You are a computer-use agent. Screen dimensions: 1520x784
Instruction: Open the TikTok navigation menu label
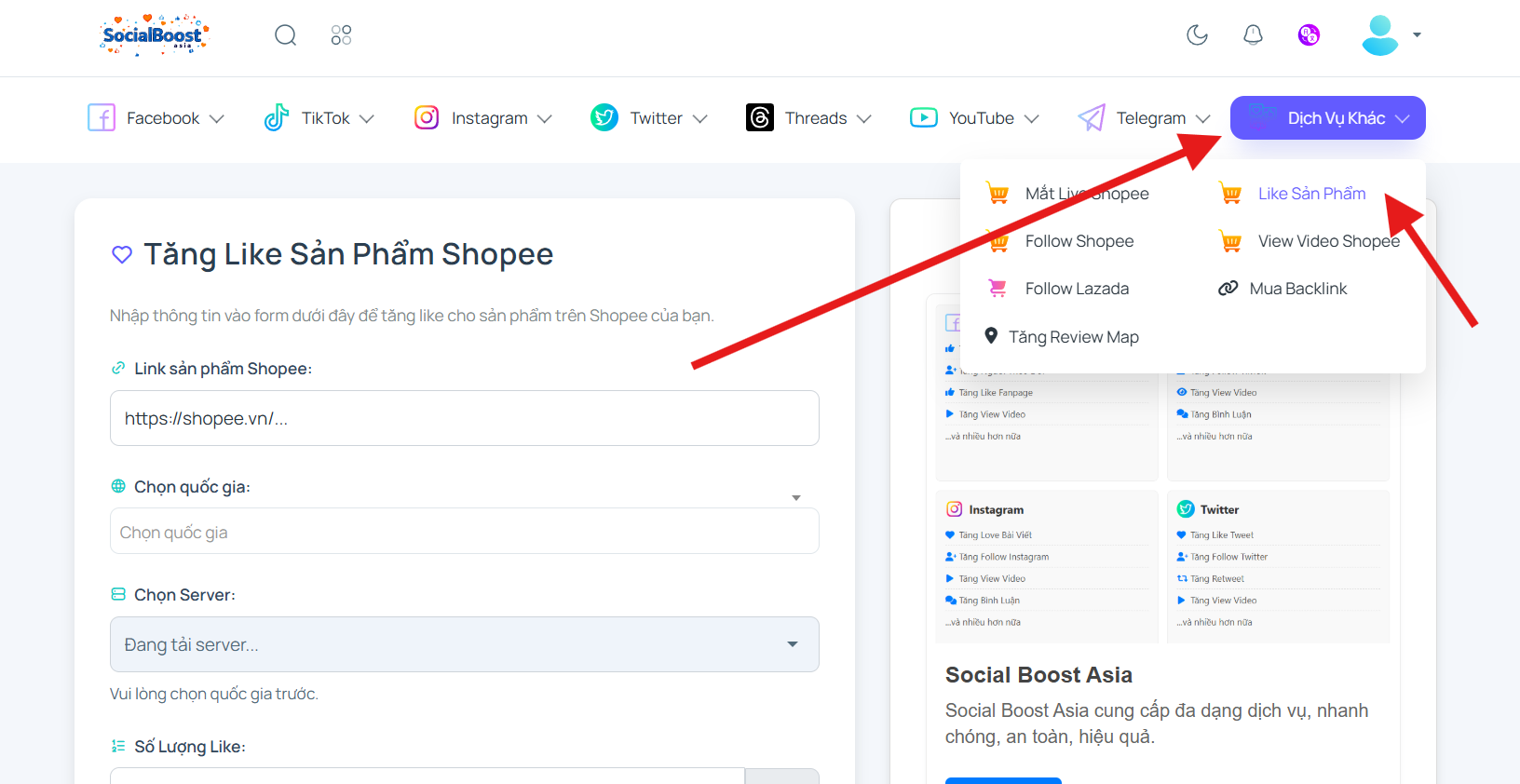click(x=326, y=118)
